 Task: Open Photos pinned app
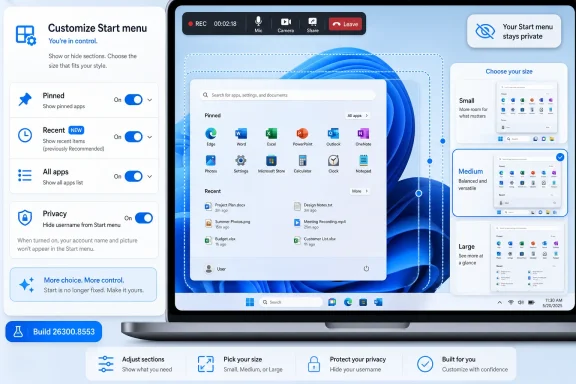(211, 164)
